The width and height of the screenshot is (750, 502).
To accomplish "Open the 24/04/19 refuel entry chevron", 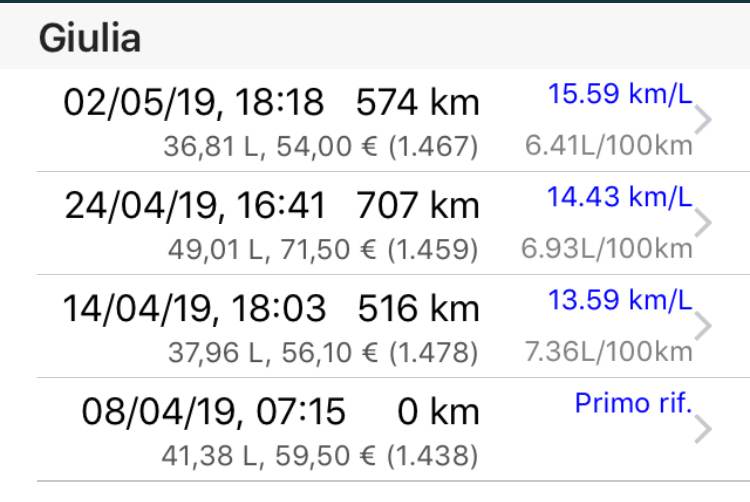I will [x=703, y=222].
